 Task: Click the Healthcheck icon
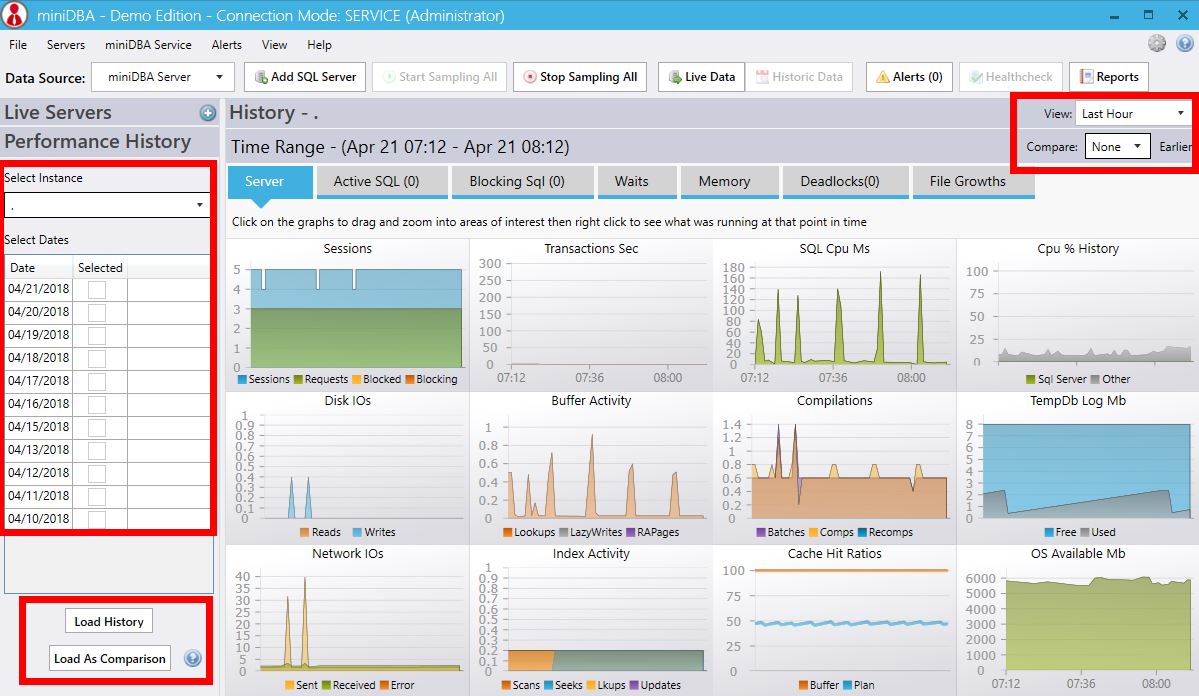point(976,77)
